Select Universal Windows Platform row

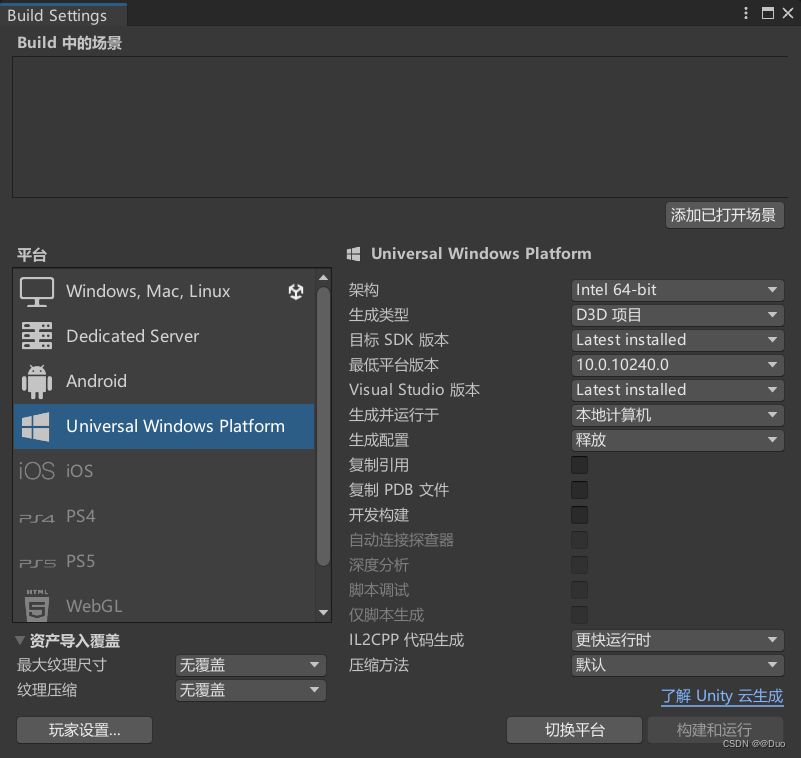(164, 427)
